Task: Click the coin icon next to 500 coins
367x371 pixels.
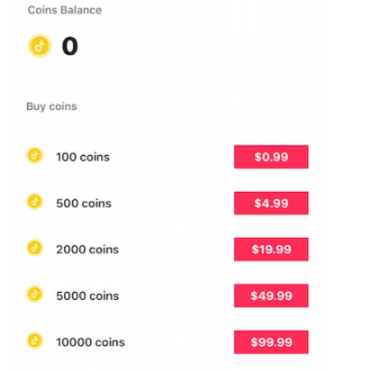Action: pos(35,202)
